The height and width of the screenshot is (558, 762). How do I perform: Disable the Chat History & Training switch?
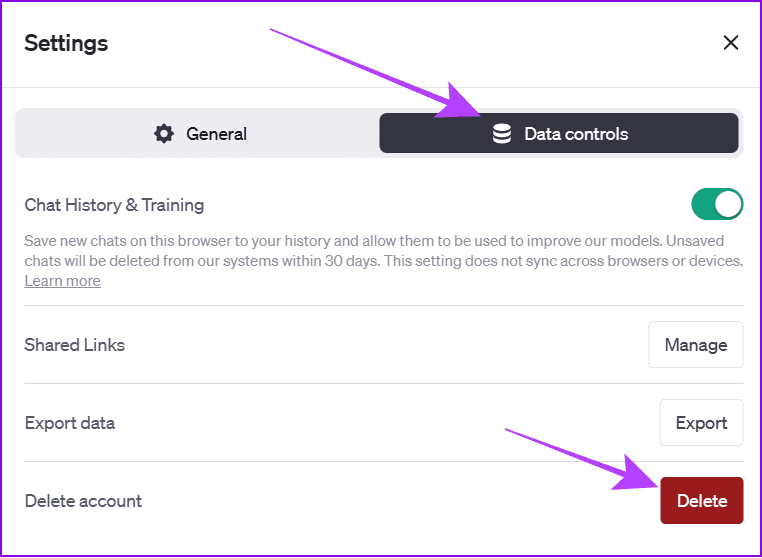click(717, 204)
